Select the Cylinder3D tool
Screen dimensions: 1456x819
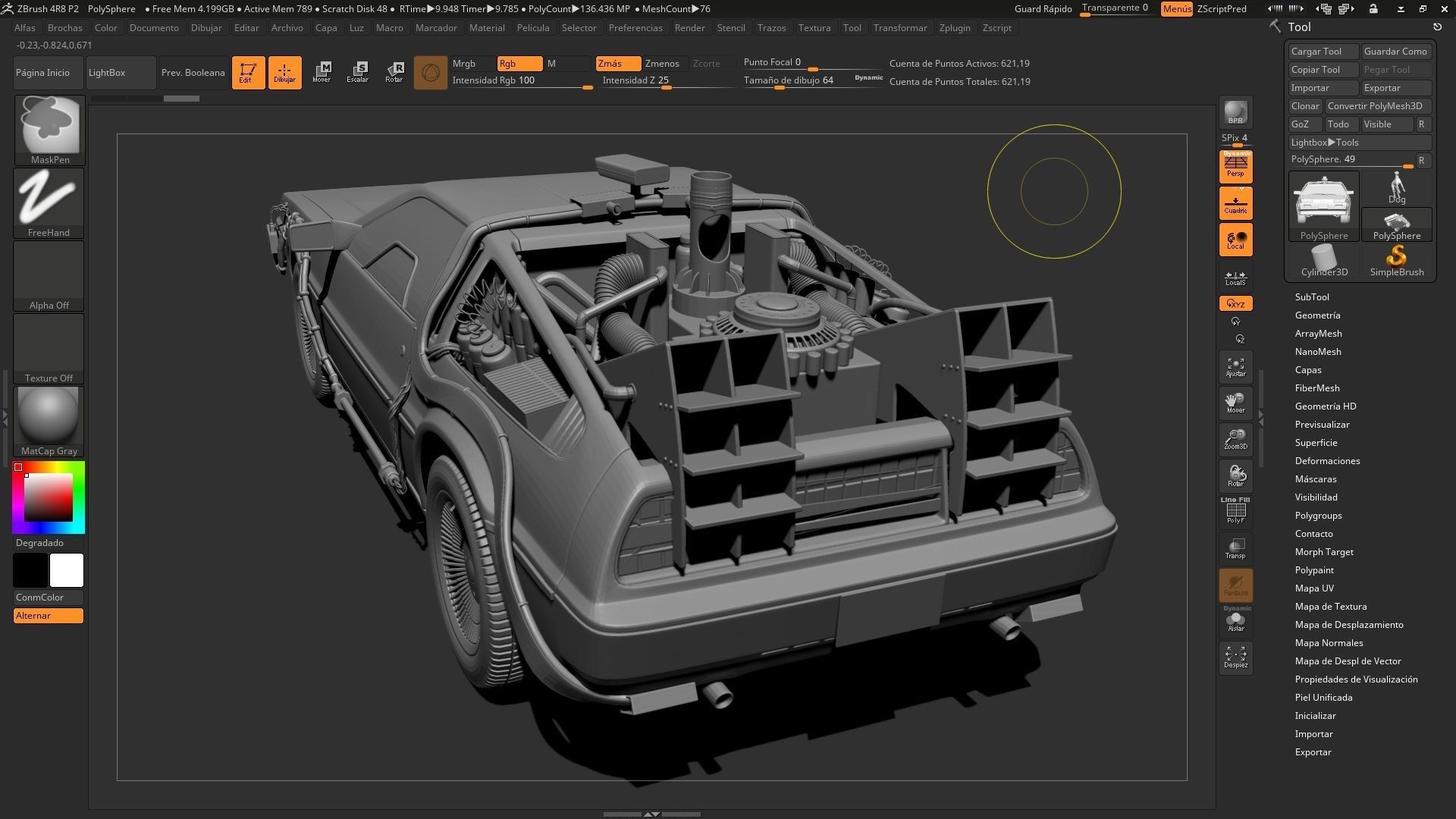pos(1324,262)
